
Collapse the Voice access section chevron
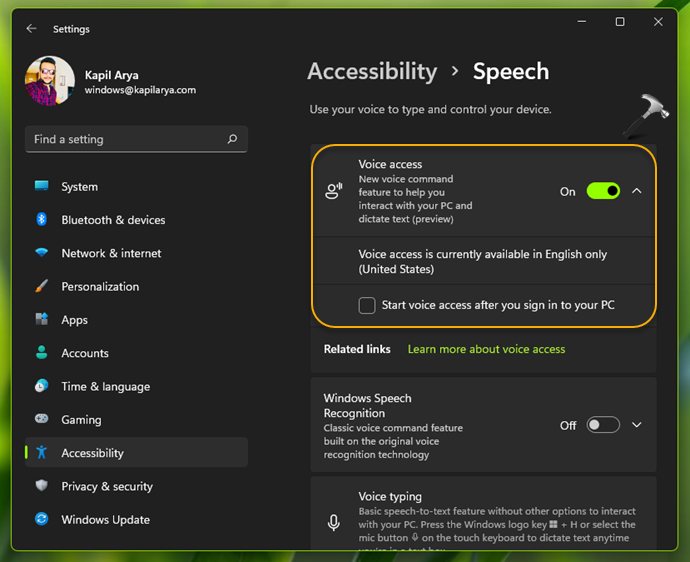[637, 191]
